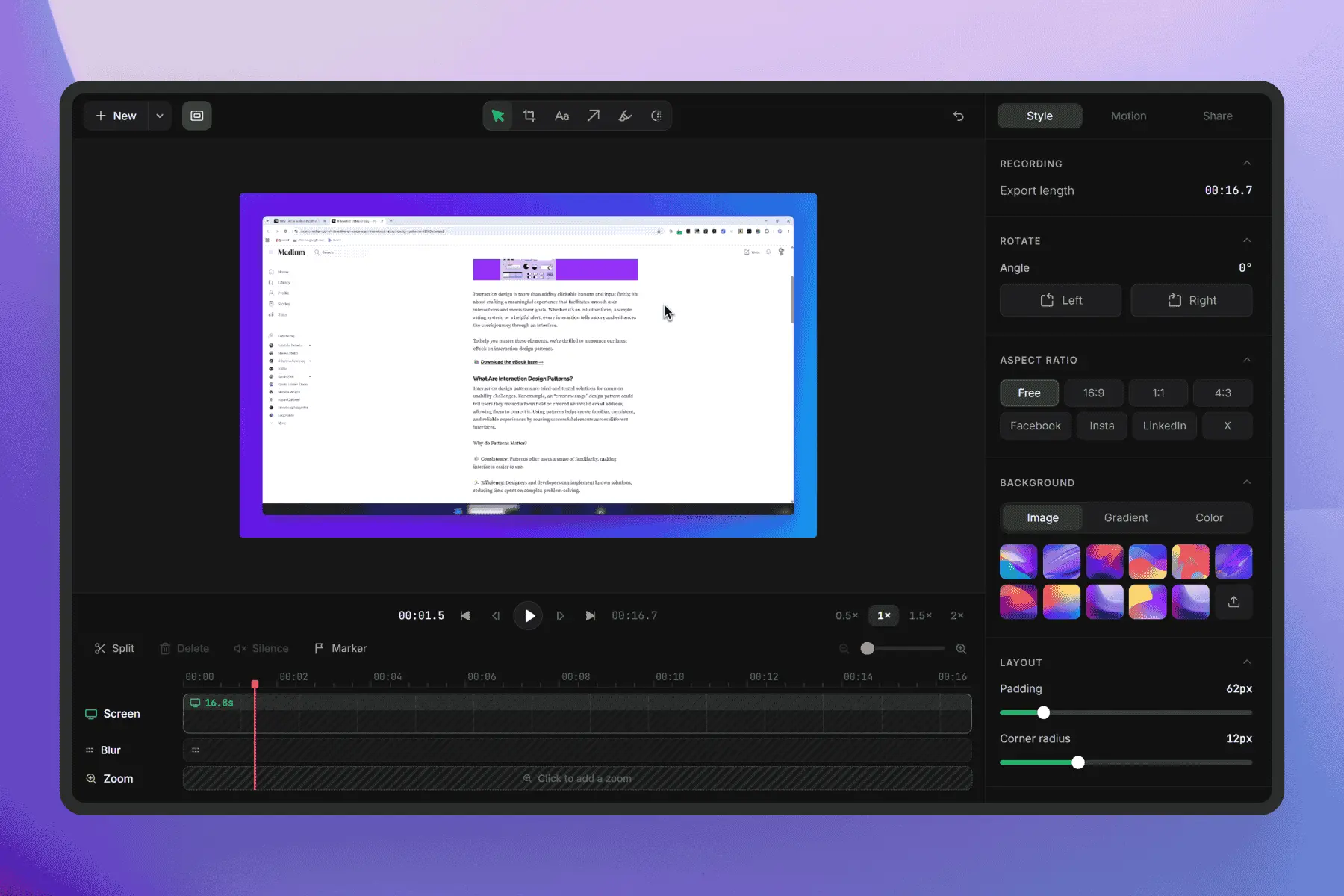This screenshot has width=1344, height=896.
Task: Open the dropdown arrow next to New
Action: point(160,116)
